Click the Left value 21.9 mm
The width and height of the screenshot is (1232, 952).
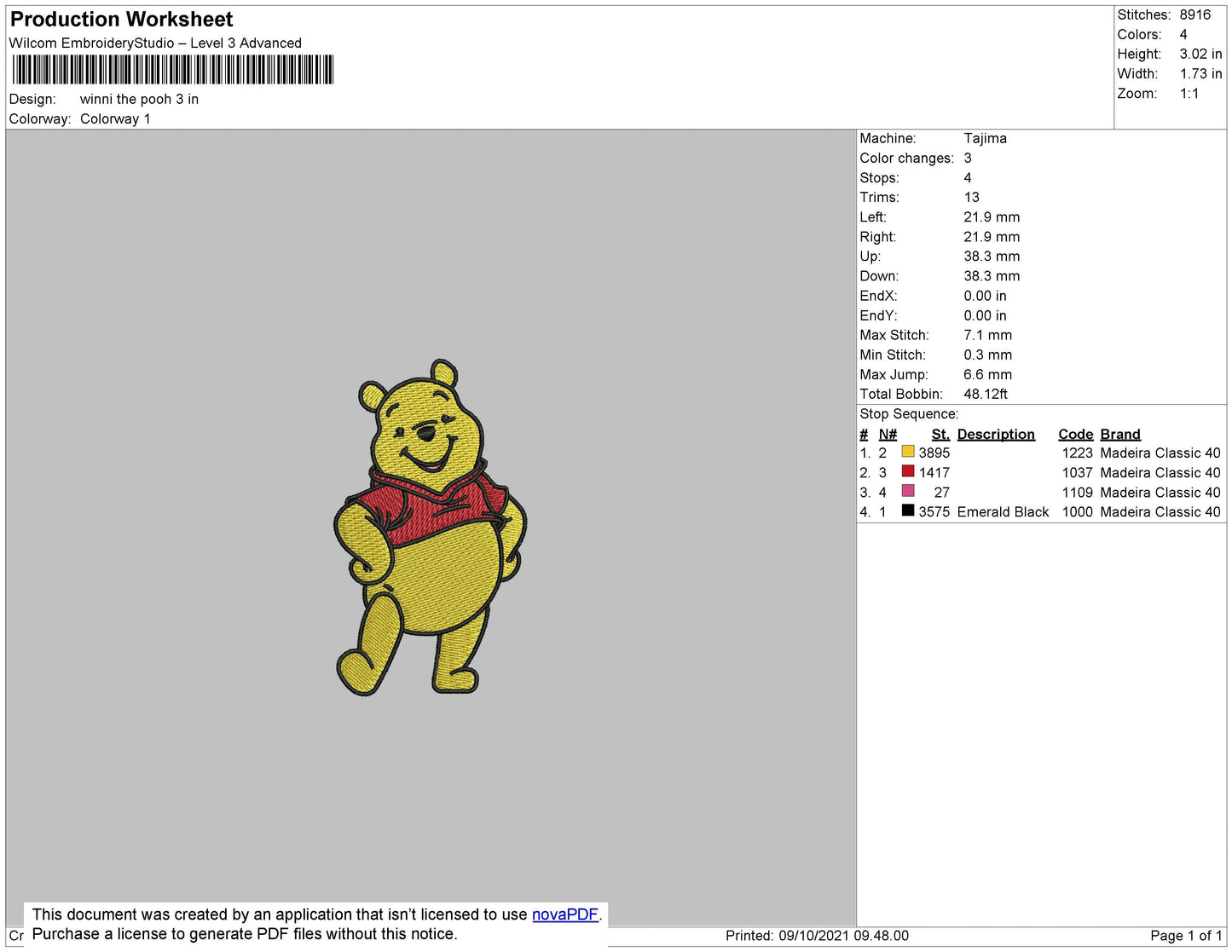point(992,217)
